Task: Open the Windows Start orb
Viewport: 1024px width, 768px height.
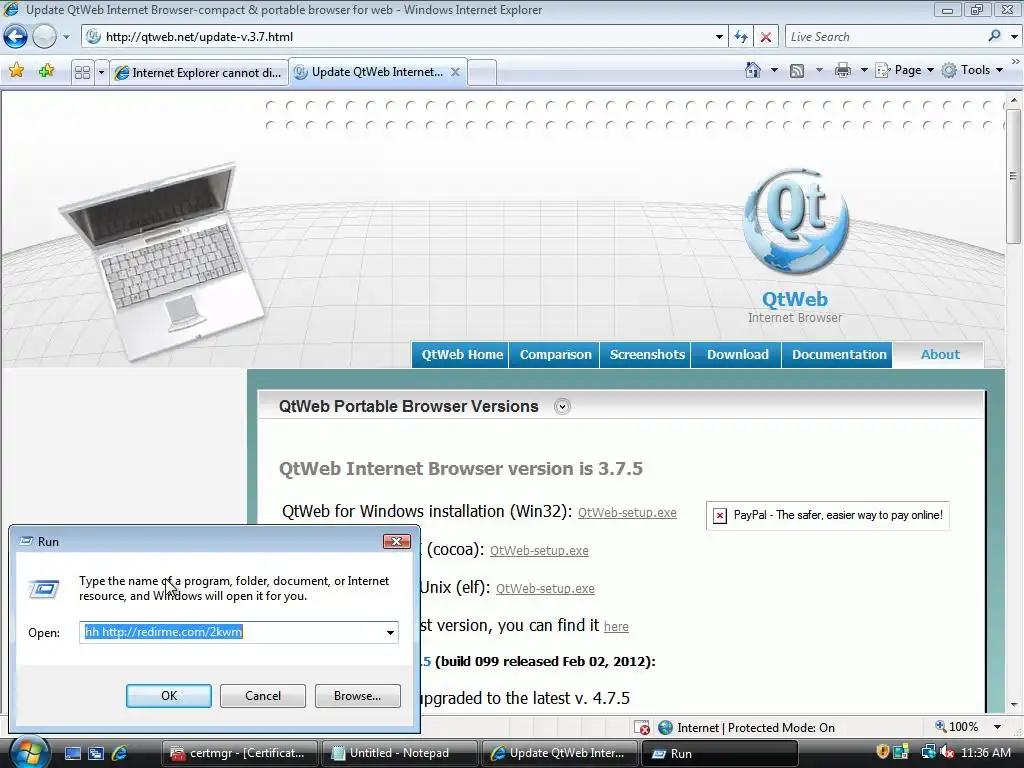Action: 29,752
